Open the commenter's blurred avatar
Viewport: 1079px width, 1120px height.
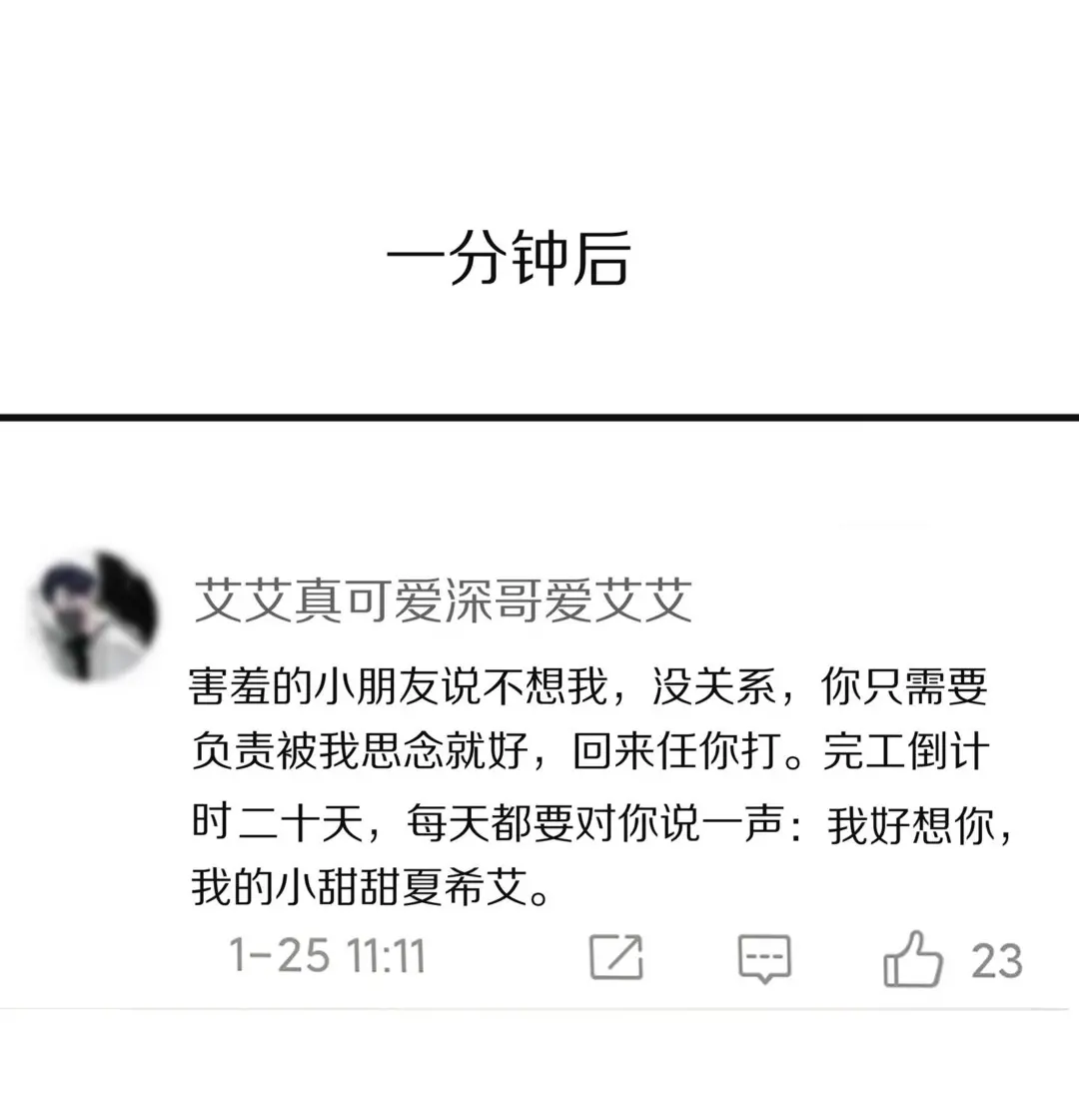click(x=94, y=615)
